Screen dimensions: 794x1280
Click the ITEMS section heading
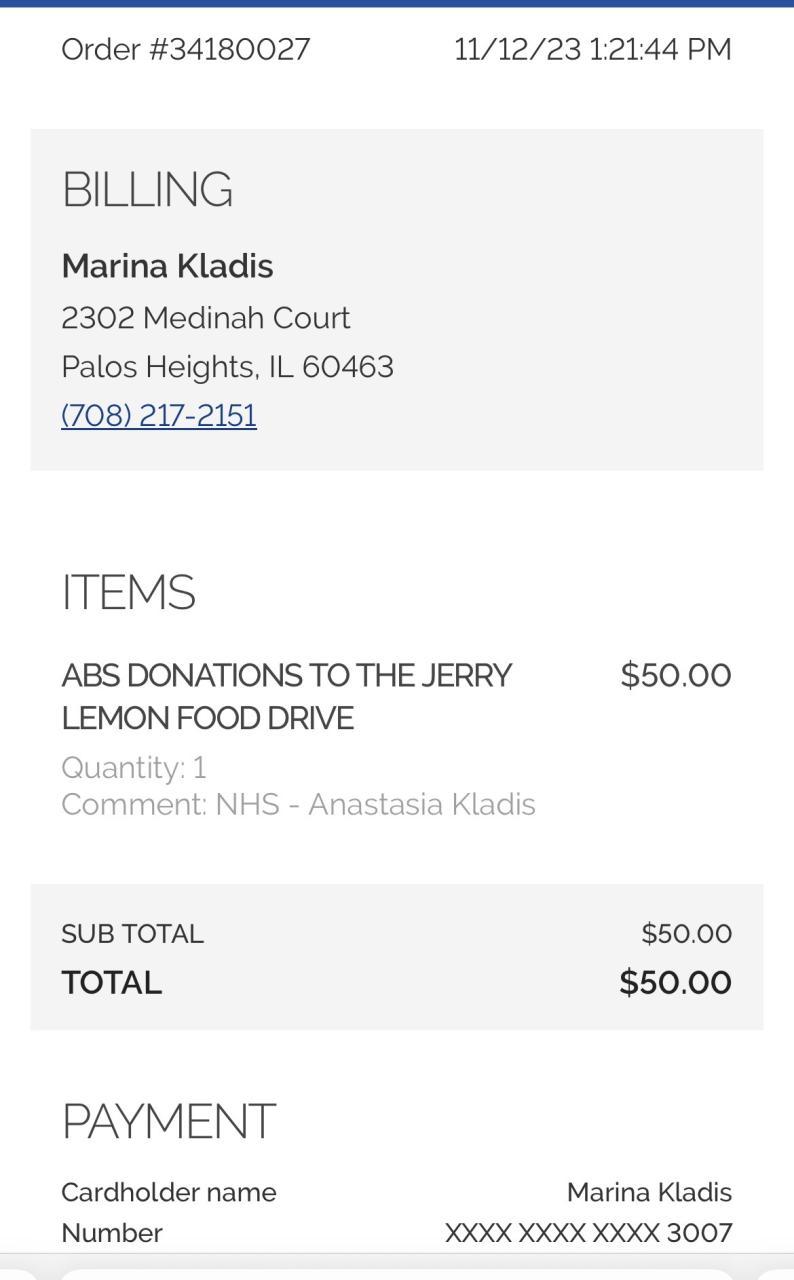[128, 592]
